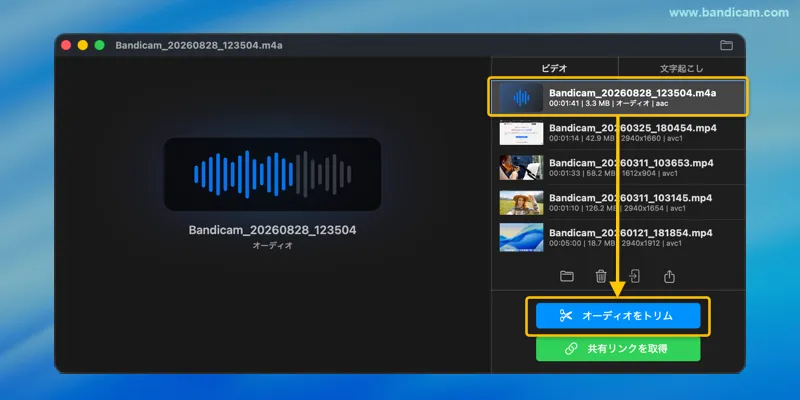Click the thumbnail of Bandicam_20260311_103145.mp4

point(521,203)
